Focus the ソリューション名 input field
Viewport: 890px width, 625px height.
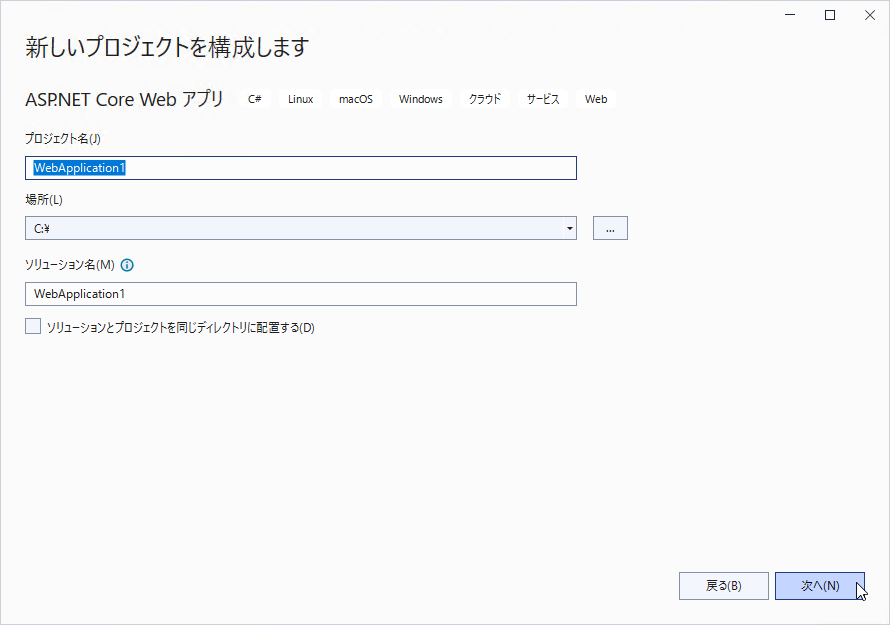click(x=301, y=294)
